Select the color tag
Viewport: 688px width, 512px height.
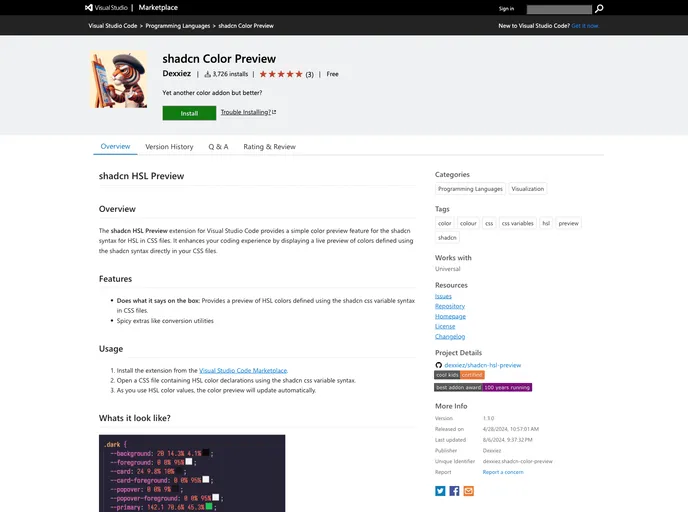444,223
